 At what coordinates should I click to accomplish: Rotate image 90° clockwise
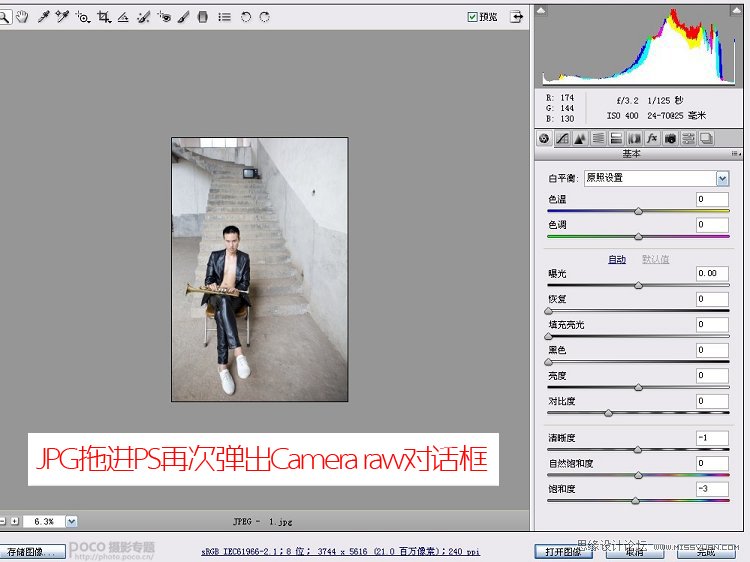click(x=265, y=17)
